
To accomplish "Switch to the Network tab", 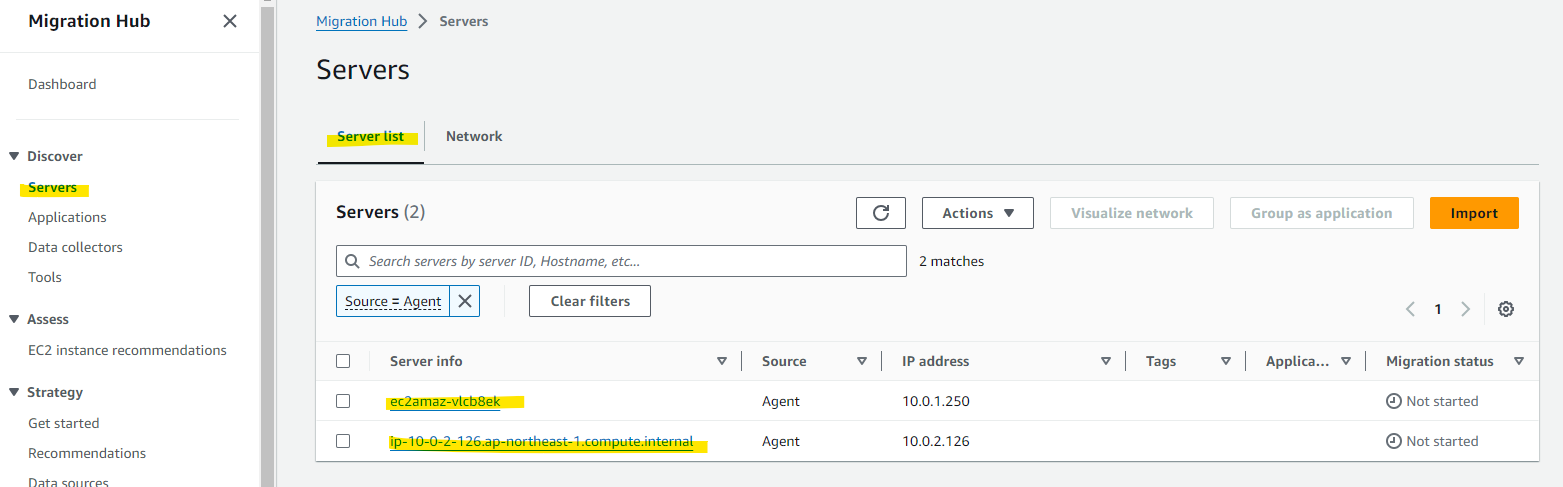I will 474,136.
